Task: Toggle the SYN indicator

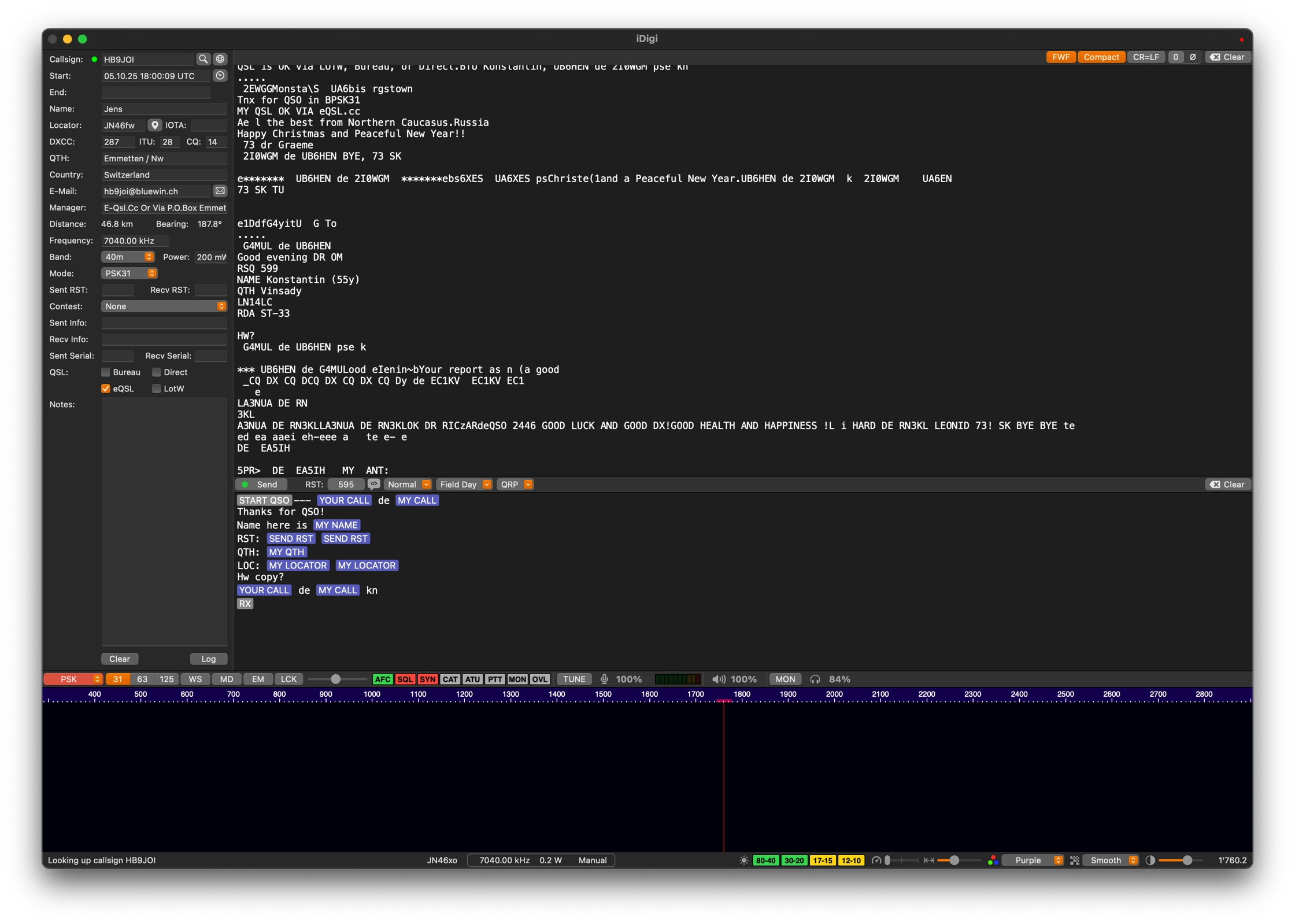Action: [x=427, y=679]
